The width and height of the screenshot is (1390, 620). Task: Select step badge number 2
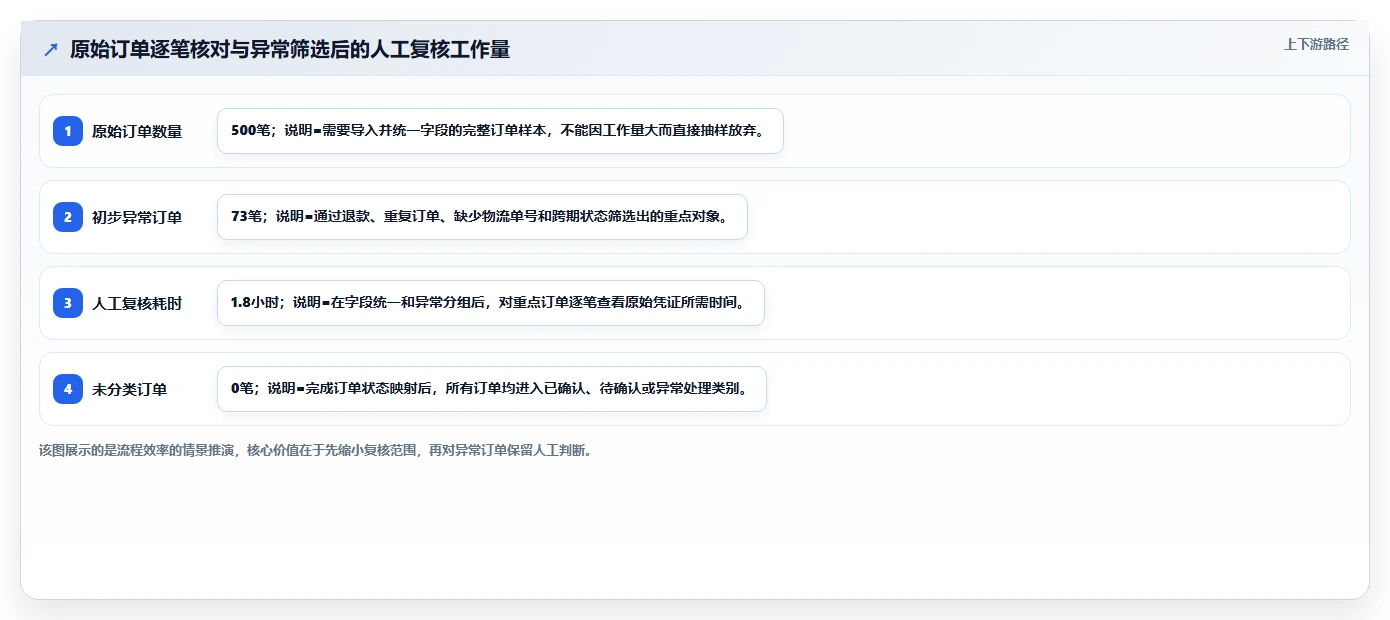68,217
